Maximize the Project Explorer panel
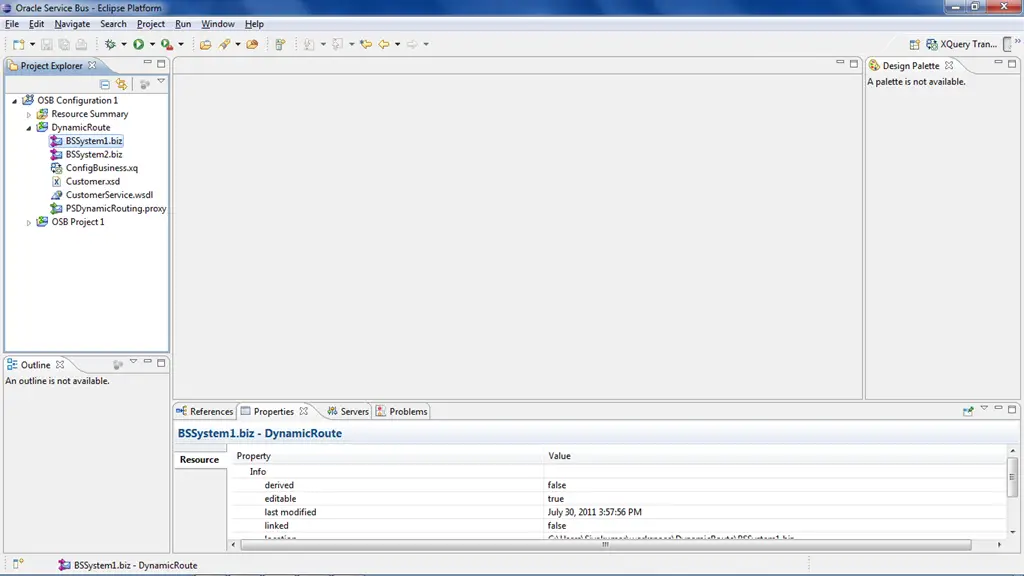The width and height of the screenshot is (1024, 576). coord(161,63)
